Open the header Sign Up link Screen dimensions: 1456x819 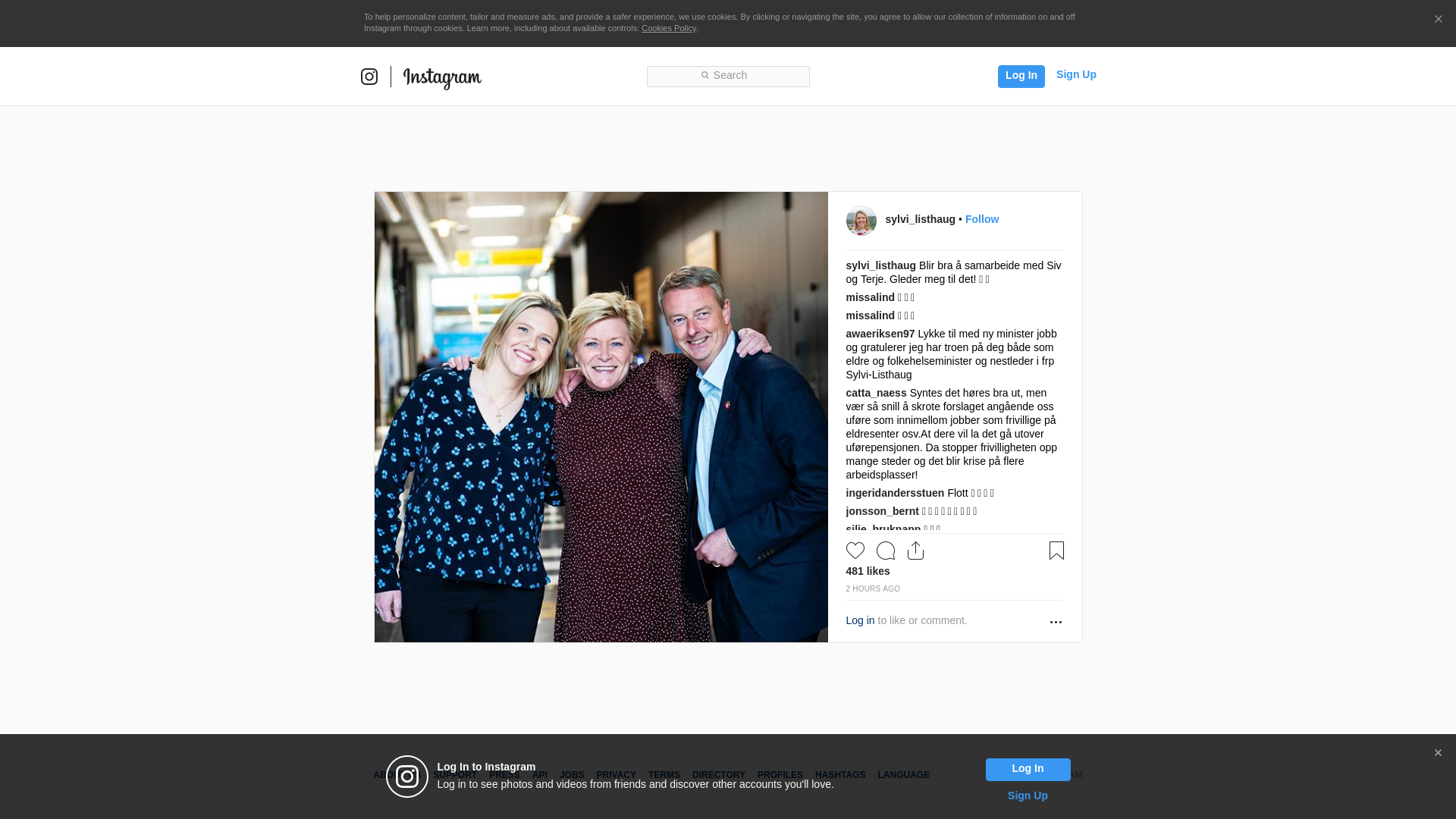click(x=1076, y=74)
